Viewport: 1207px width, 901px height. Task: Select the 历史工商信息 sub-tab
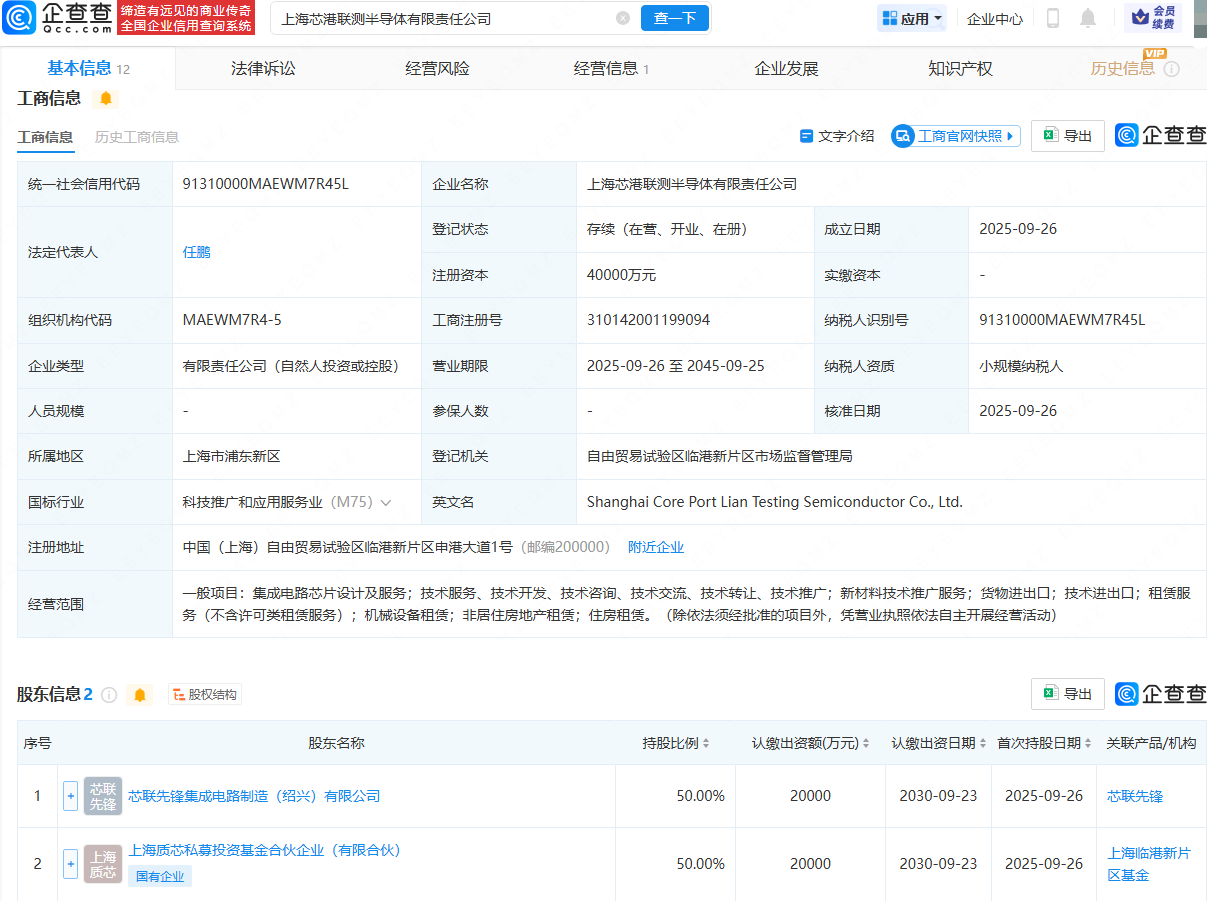click(137, 137)
